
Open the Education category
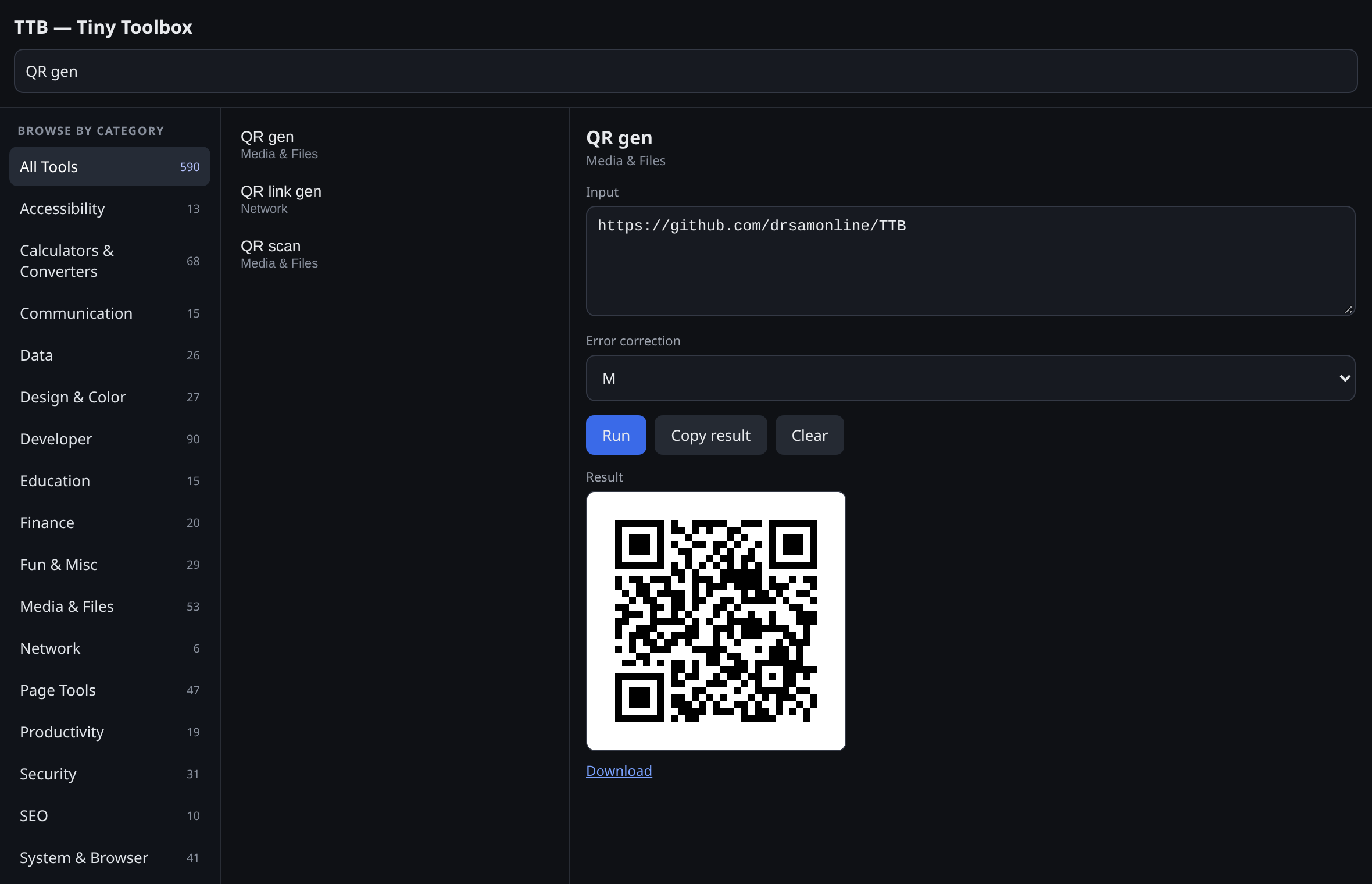(x=109, y=480)
